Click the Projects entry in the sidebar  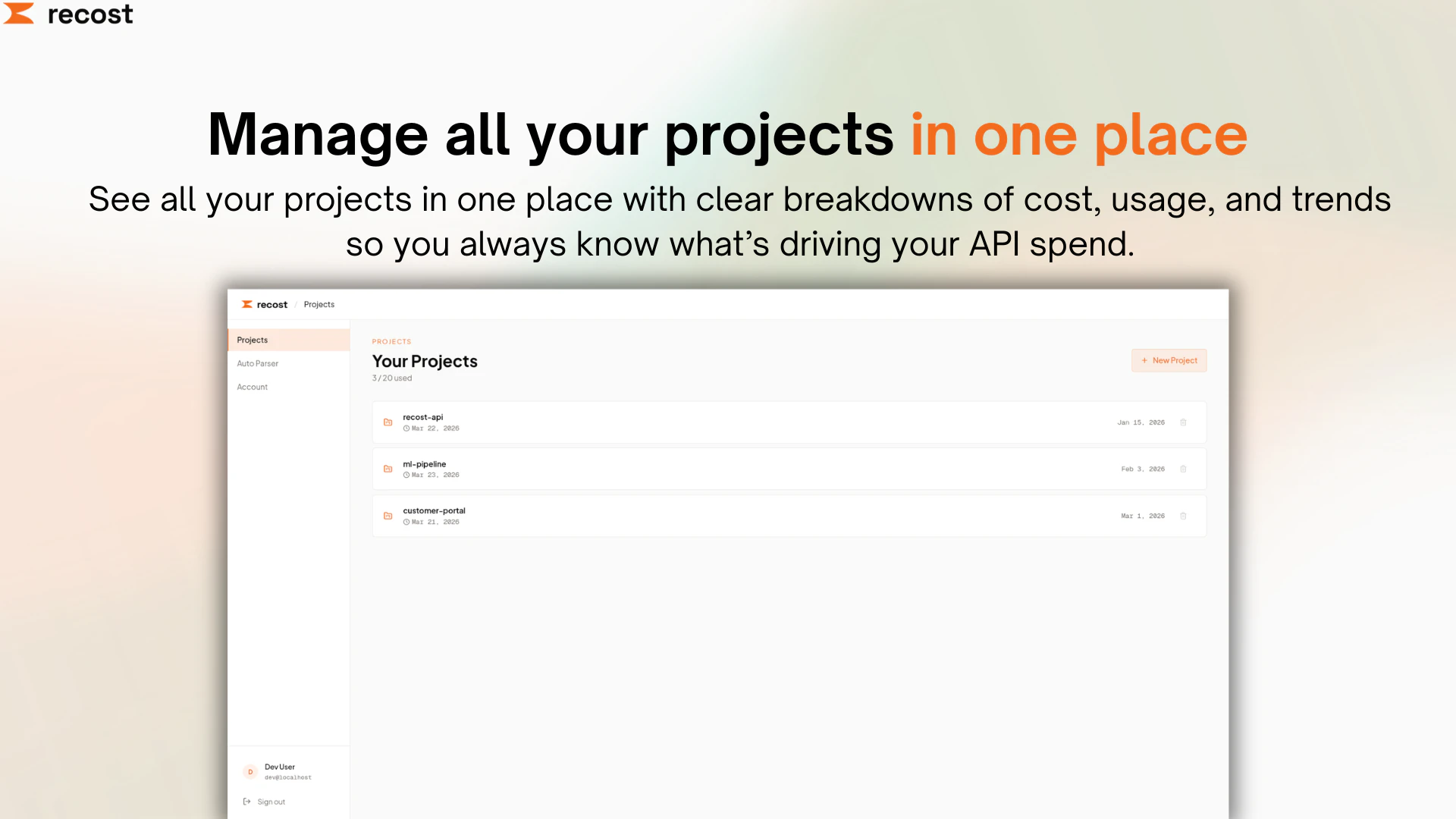(x=252, y=340)
